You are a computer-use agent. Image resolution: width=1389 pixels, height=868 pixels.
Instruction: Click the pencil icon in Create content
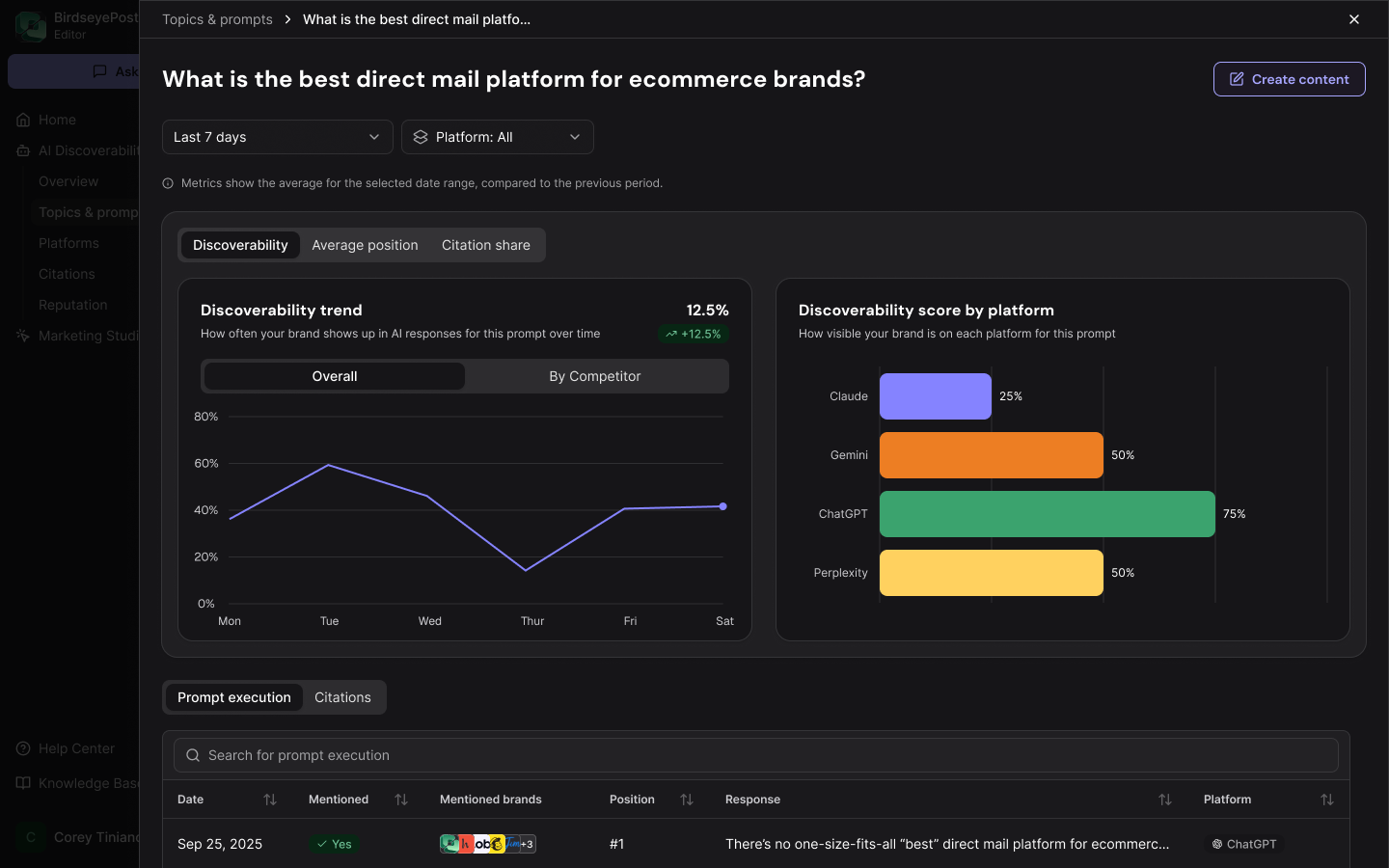coord(1237,79)
